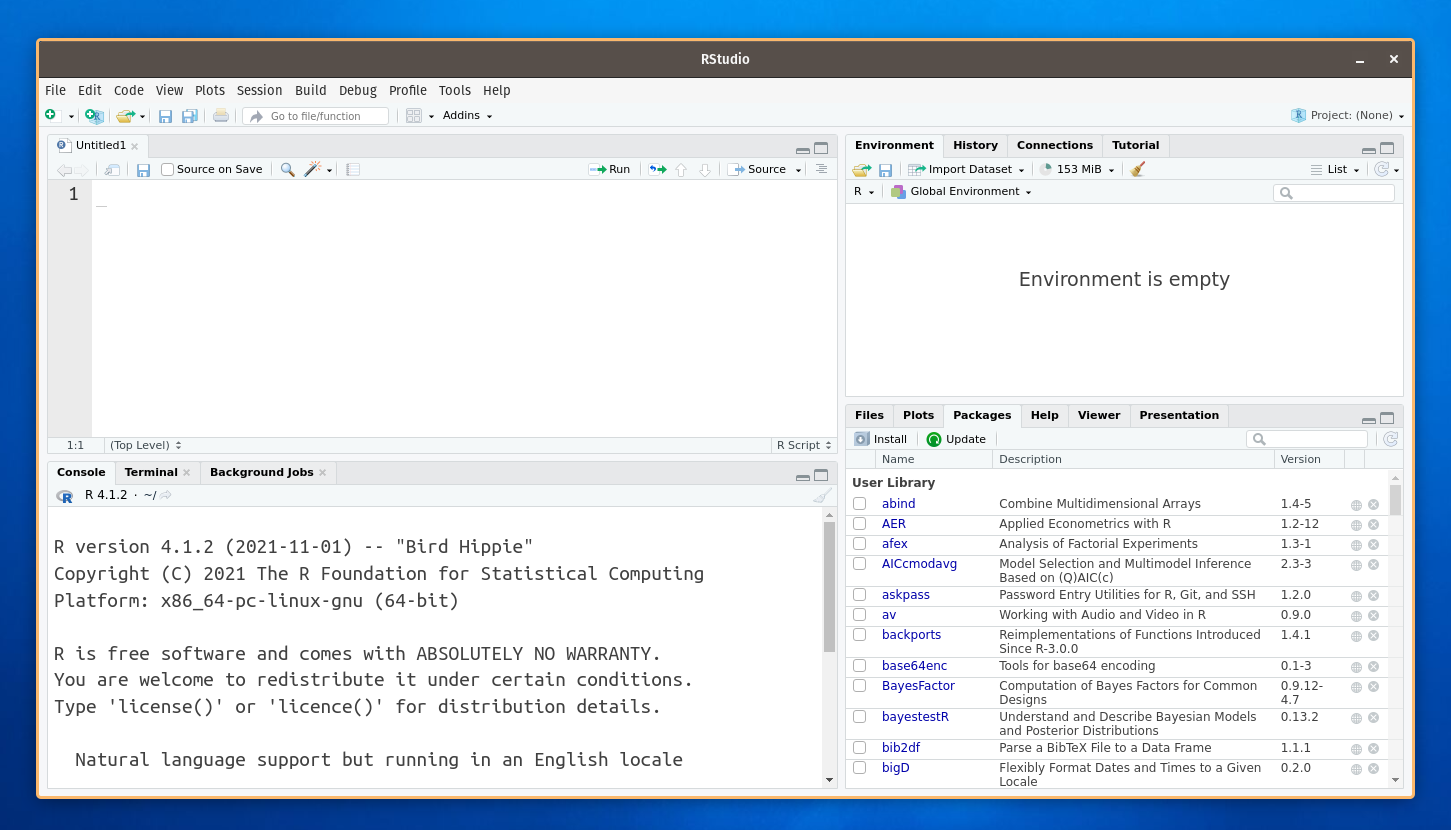Viewport: 1451px width, 830px height.
Task: Open the Tools menu
Action: [x=455, y=91]
